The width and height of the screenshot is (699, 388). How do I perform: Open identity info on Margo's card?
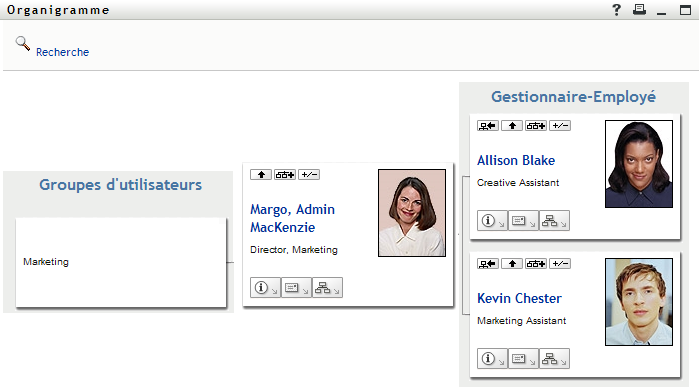tap(265, 288)
